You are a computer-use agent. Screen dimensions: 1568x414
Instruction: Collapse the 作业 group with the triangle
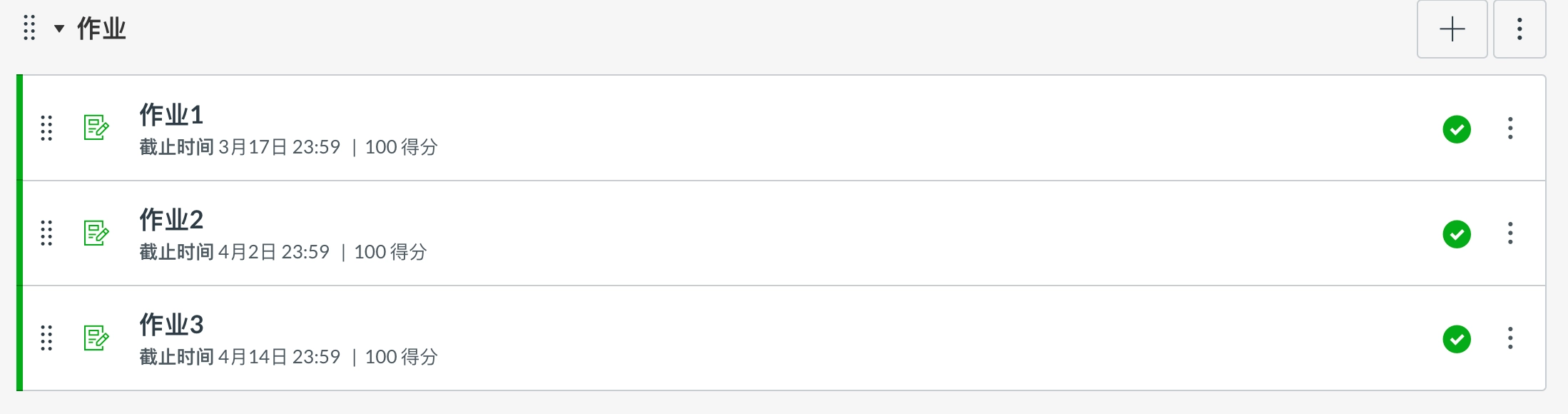pyautogui.click(x=59, y=29)
